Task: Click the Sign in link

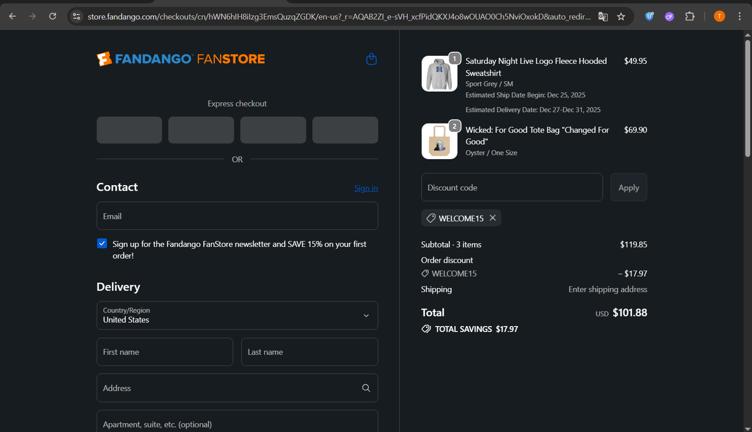Action: pyautogui.click(x=366, y=188)
